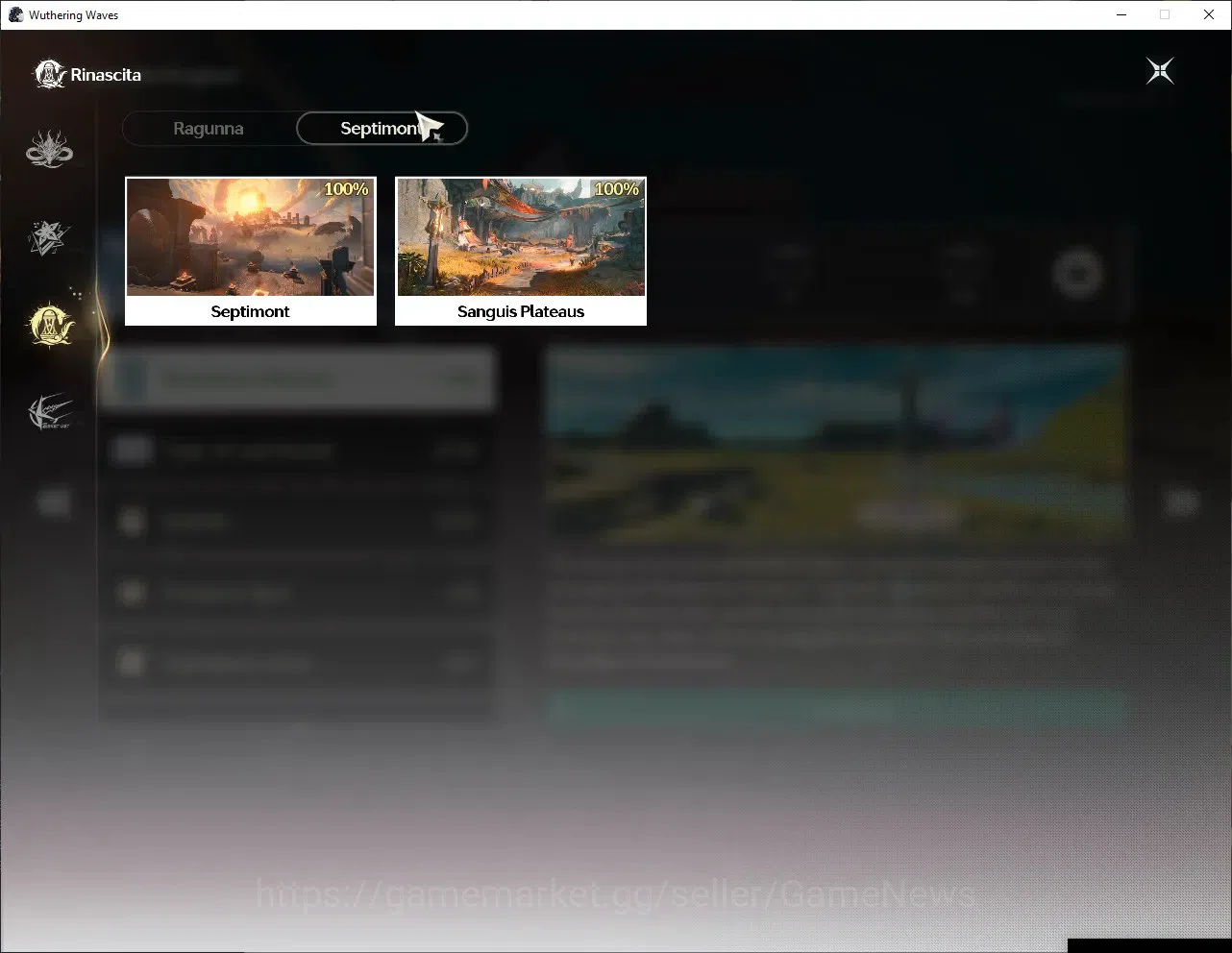The height and width of the screenshot is (953, 1232).
Task: Click the Rinascita heading text
Action: tap(106, 75)
